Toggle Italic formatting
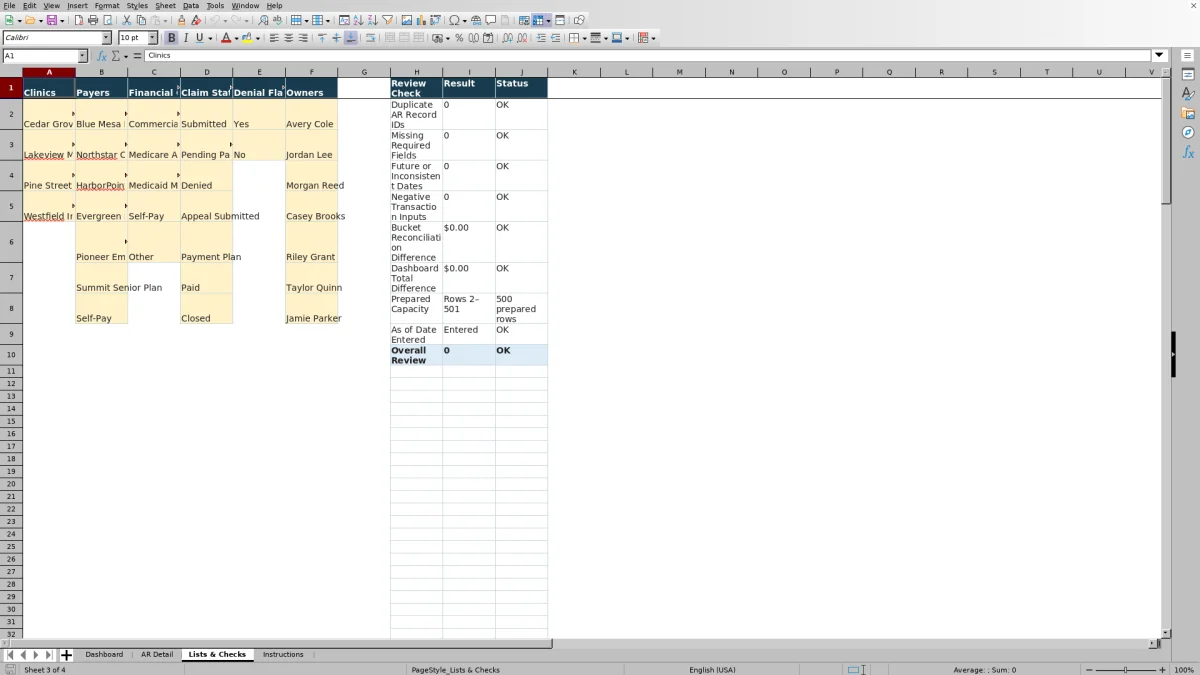The width and height of the screenshot is (1200, 675). (185, 38)
